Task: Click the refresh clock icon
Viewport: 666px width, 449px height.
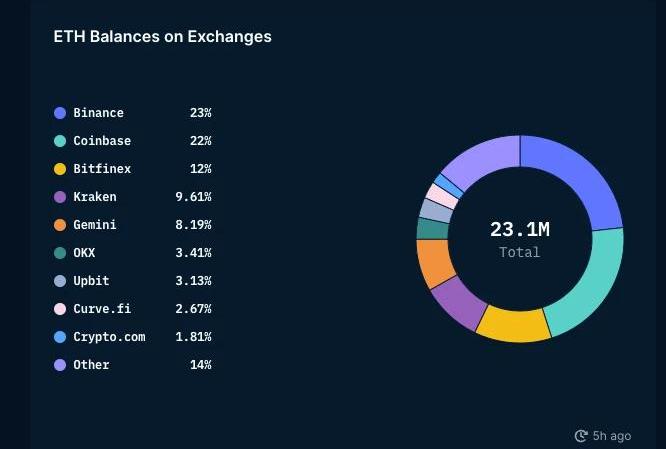Action: click(x=581, y=436)
